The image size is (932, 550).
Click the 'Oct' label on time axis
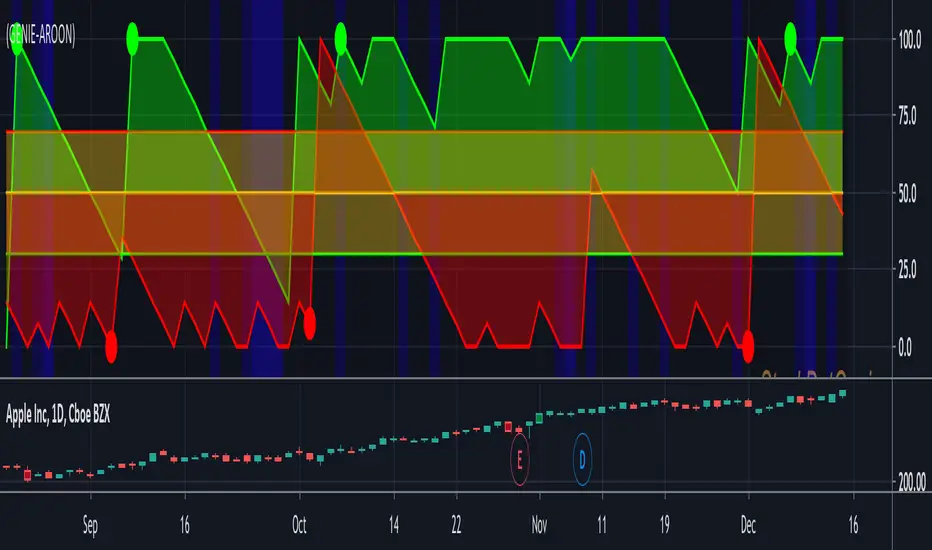(x=299, y=525)
